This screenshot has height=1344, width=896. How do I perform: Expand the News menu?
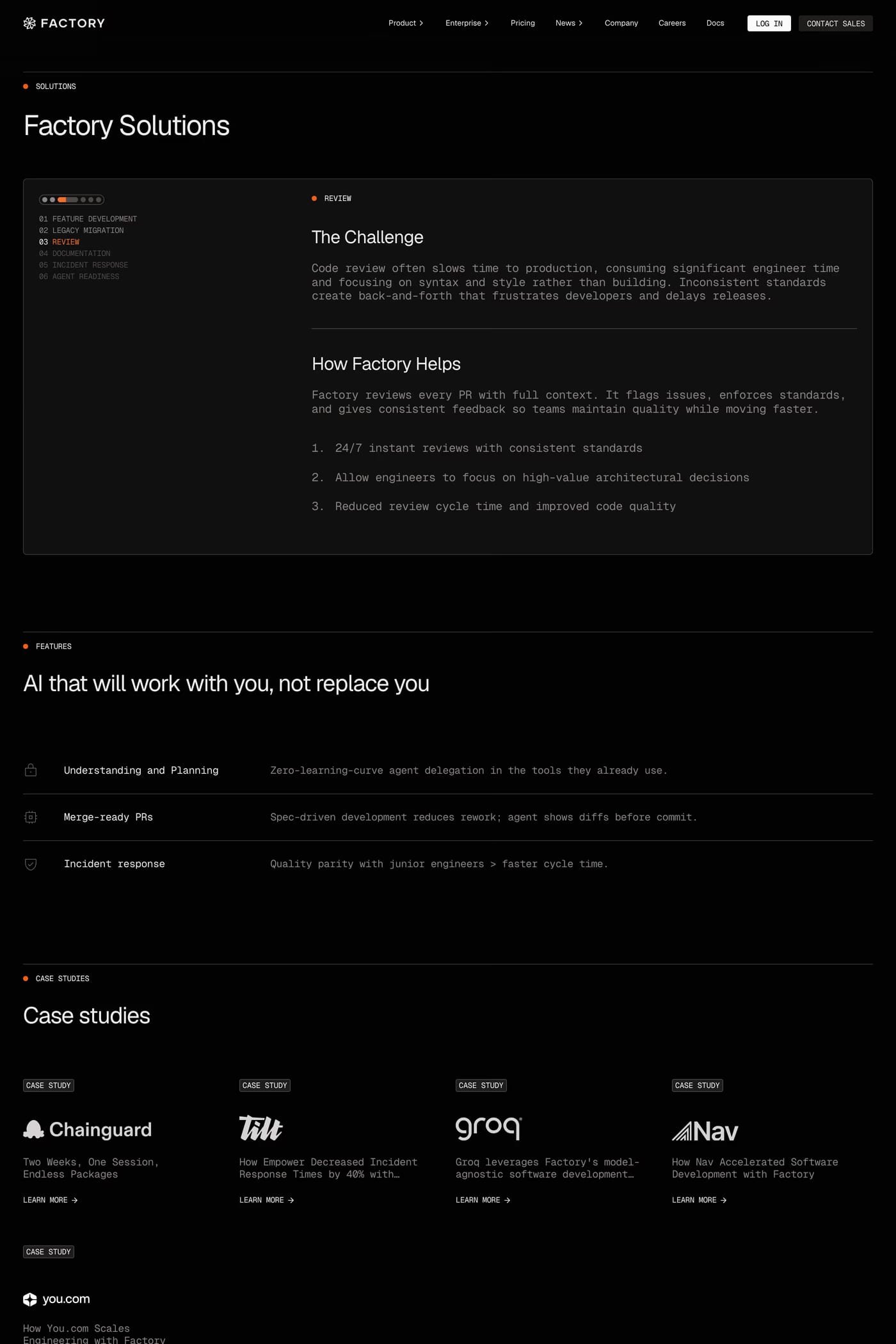(569, 23)
